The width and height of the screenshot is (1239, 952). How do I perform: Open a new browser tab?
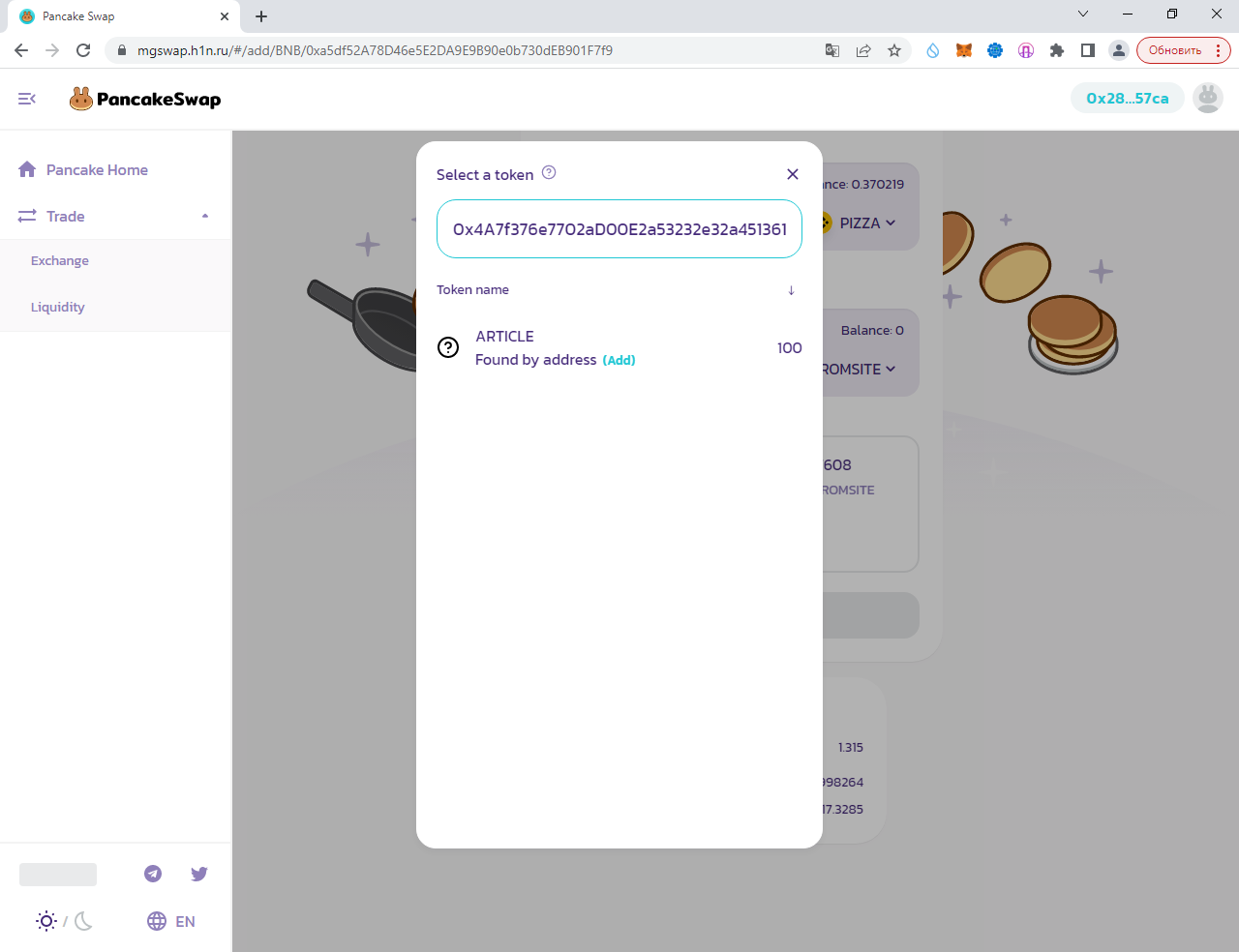261,16
